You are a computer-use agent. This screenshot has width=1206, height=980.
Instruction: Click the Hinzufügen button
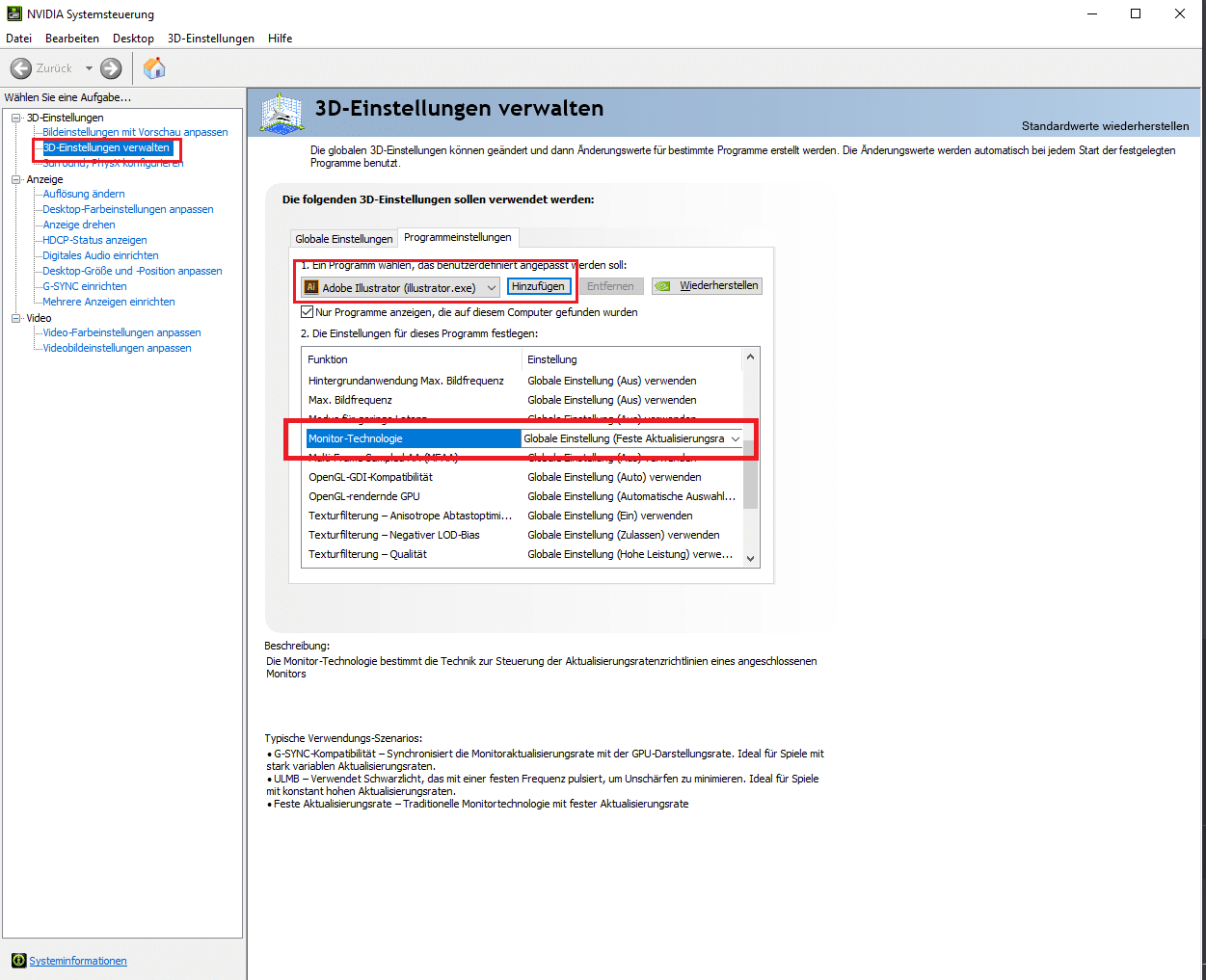(538, 286)
